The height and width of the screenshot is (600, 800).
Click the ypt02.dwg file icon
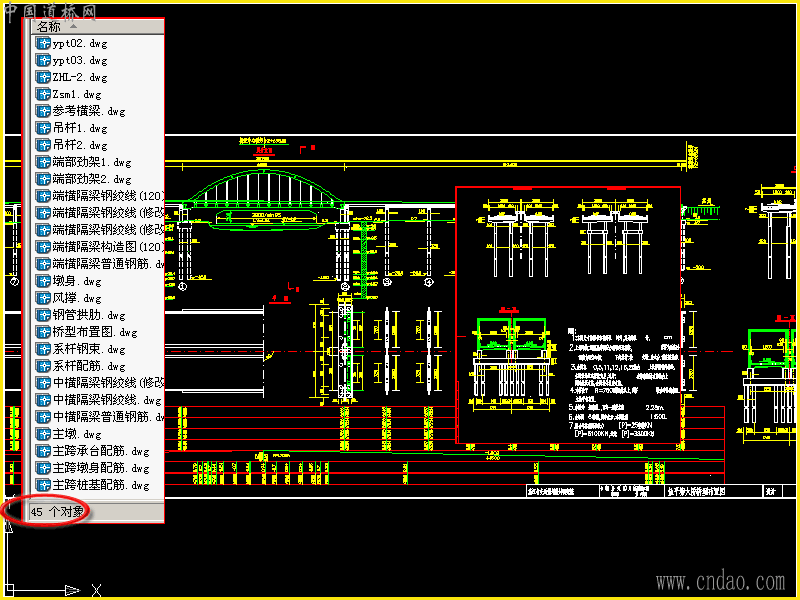coord(43,43)
